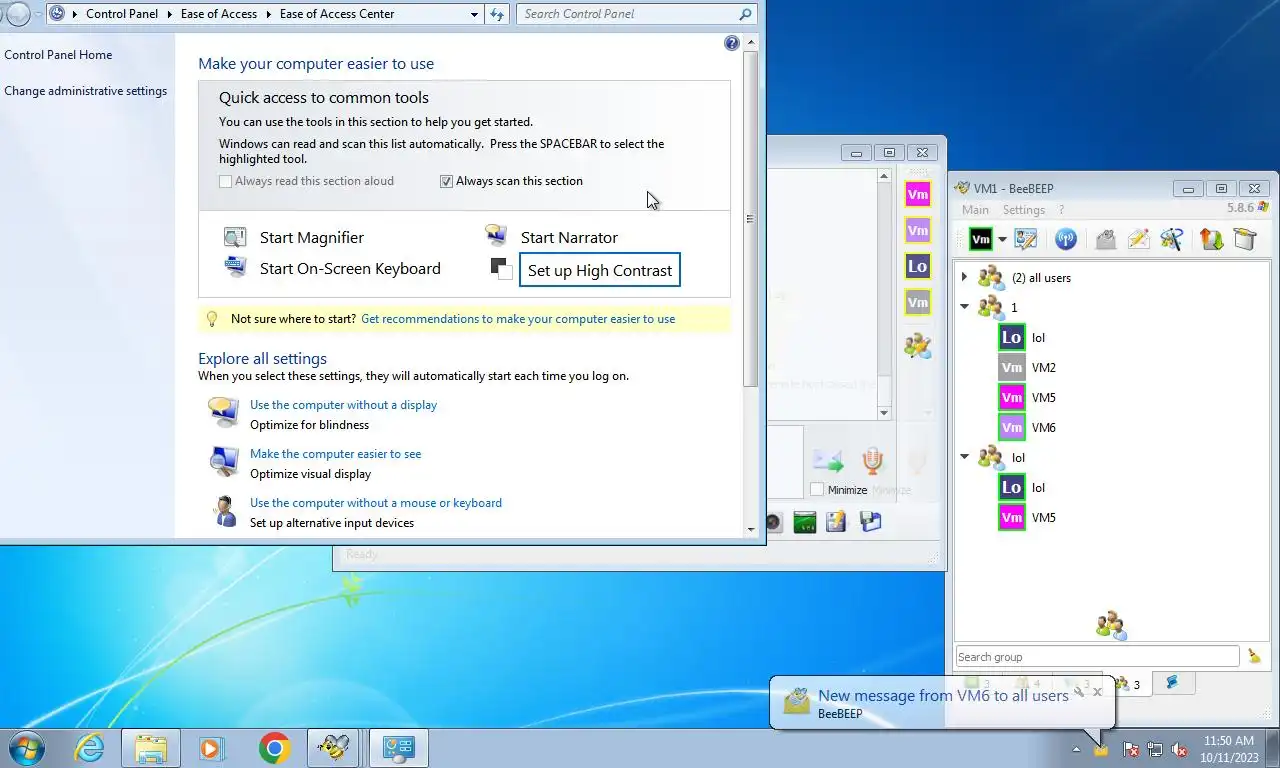Click the Start Narrator icon

(496, 236)
